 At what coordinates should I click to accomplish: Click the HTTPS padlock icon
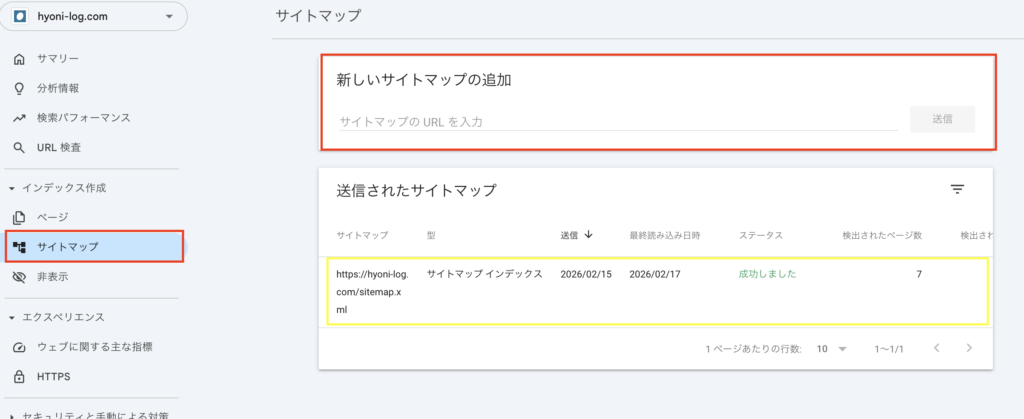tap(19, 377)
